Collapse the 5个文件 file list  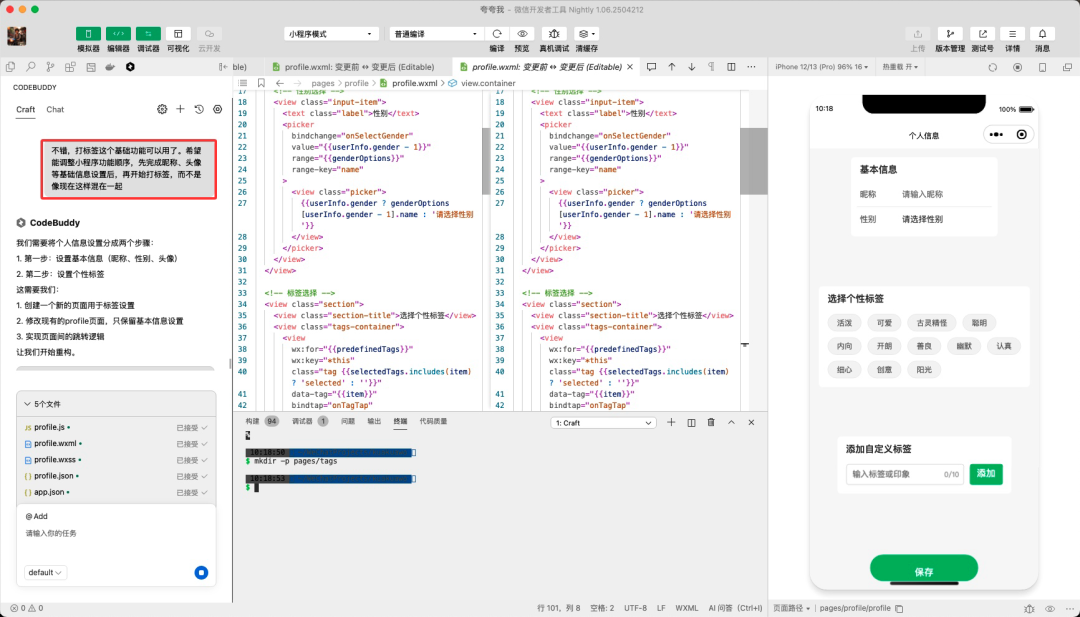click(x=27, y=404)
